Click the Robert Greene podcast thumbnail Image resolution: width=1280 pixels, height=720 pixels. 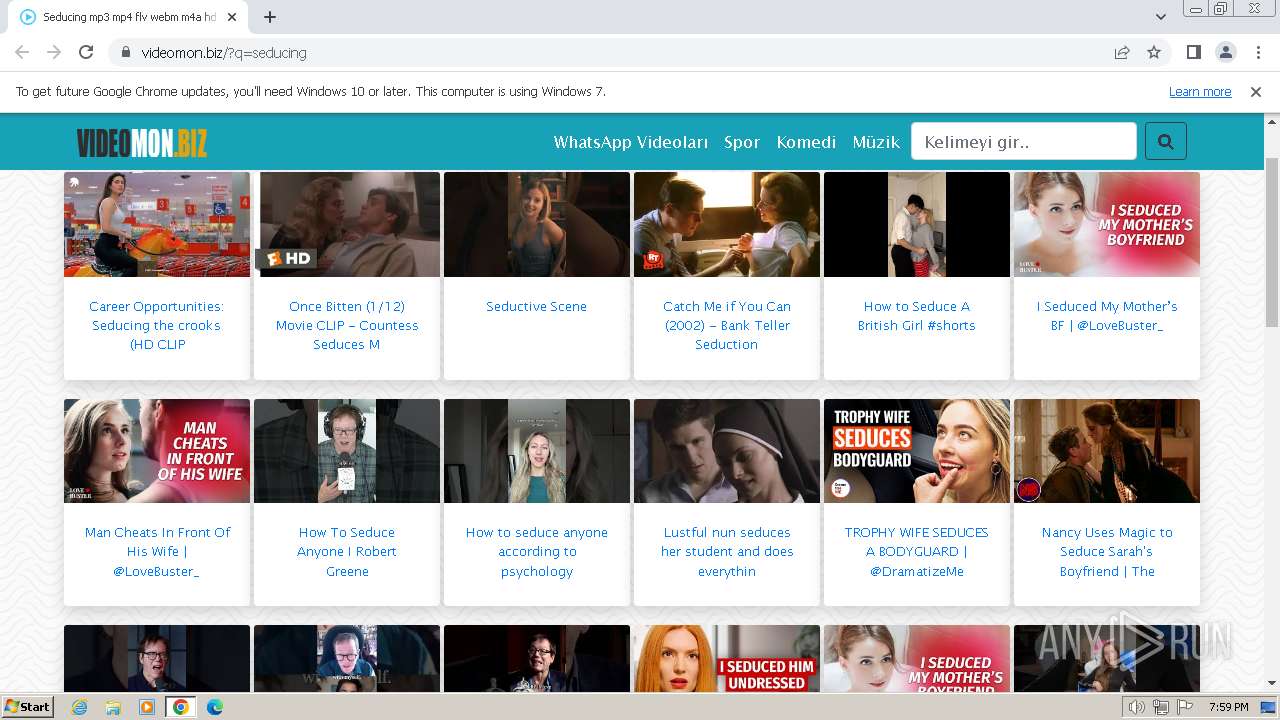tap(347, 451)
